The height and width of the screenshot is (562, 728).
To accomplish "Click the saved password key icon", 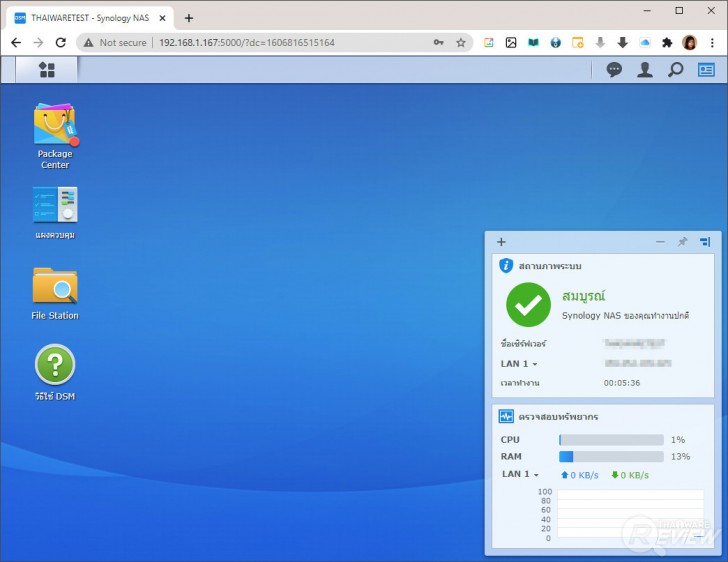I will [438, 43].
